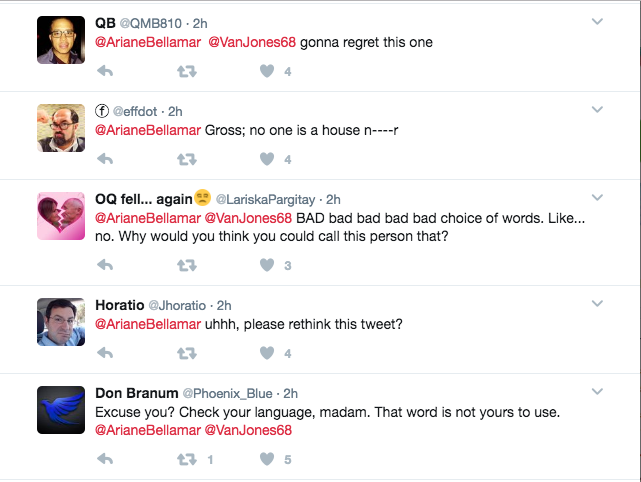The width and height of the screenshot is (641, 482).
Task: Like Don Branum's tweet
Action: pos(267,459)
